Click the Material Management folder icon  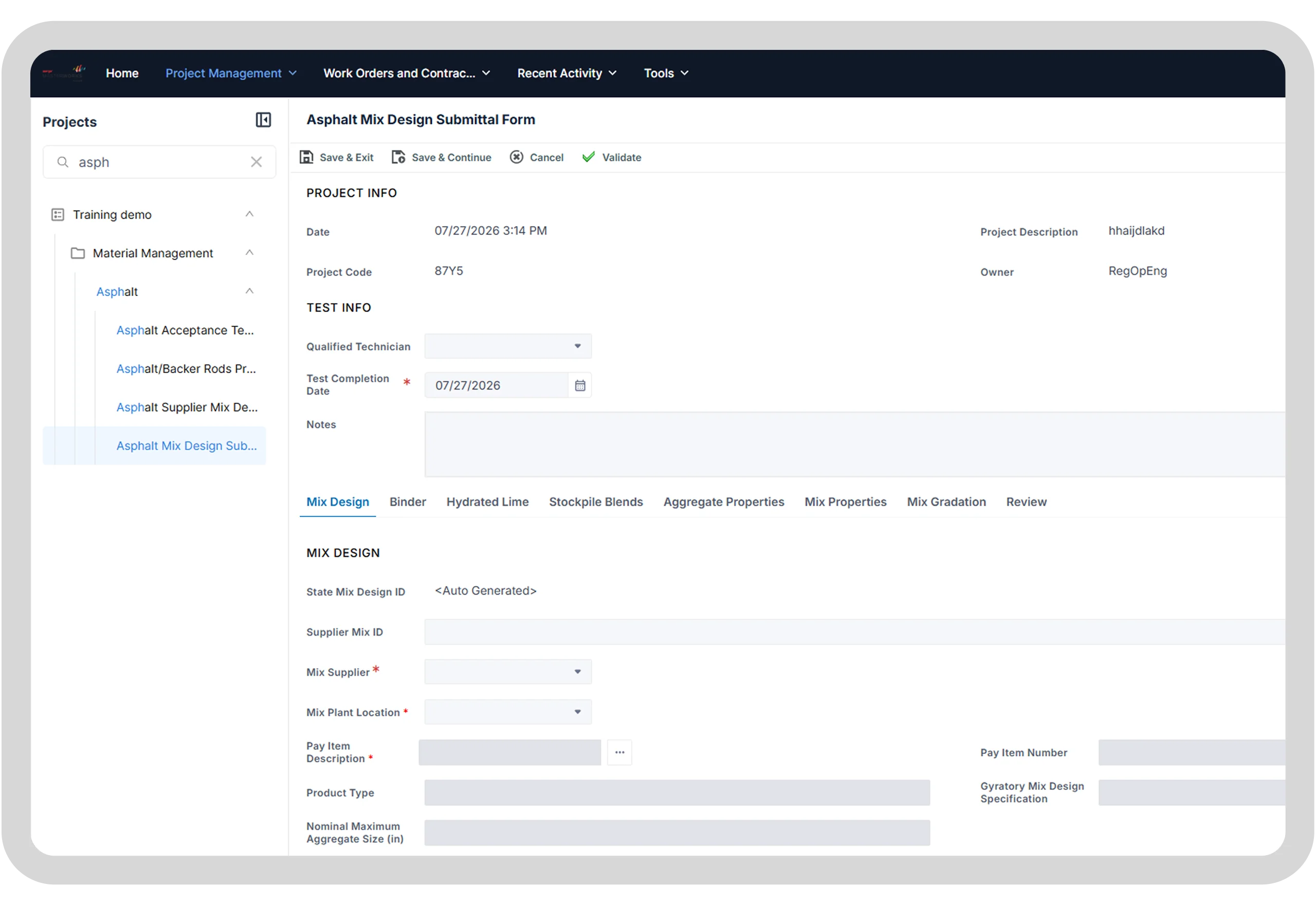click(x=78, y=253)
